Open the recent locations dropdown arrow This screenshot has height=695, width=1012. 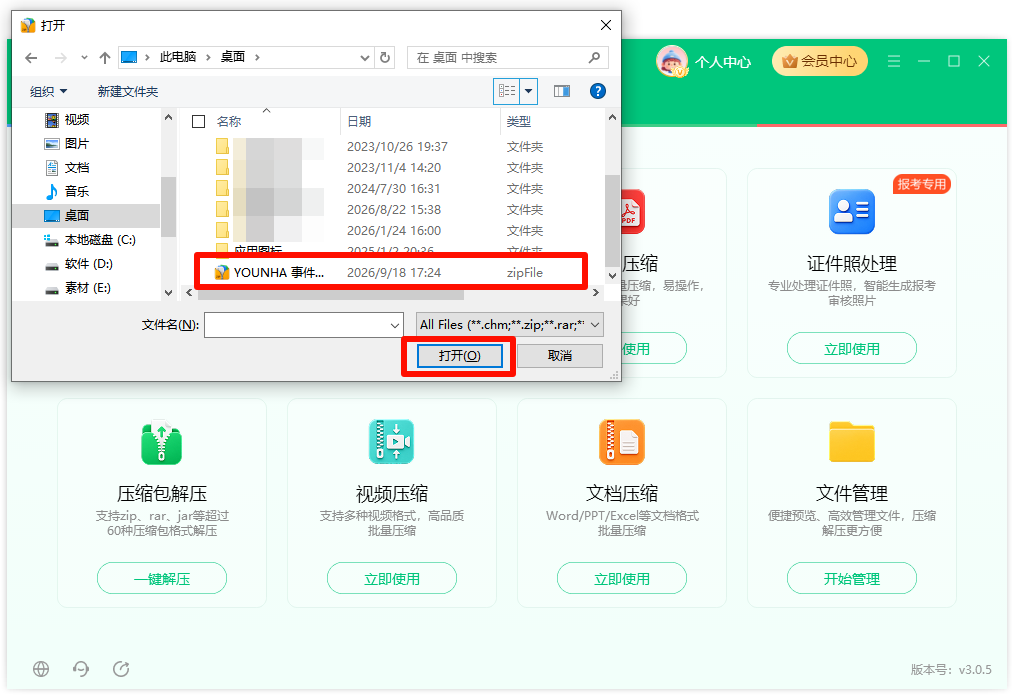(x=85, y=58)
